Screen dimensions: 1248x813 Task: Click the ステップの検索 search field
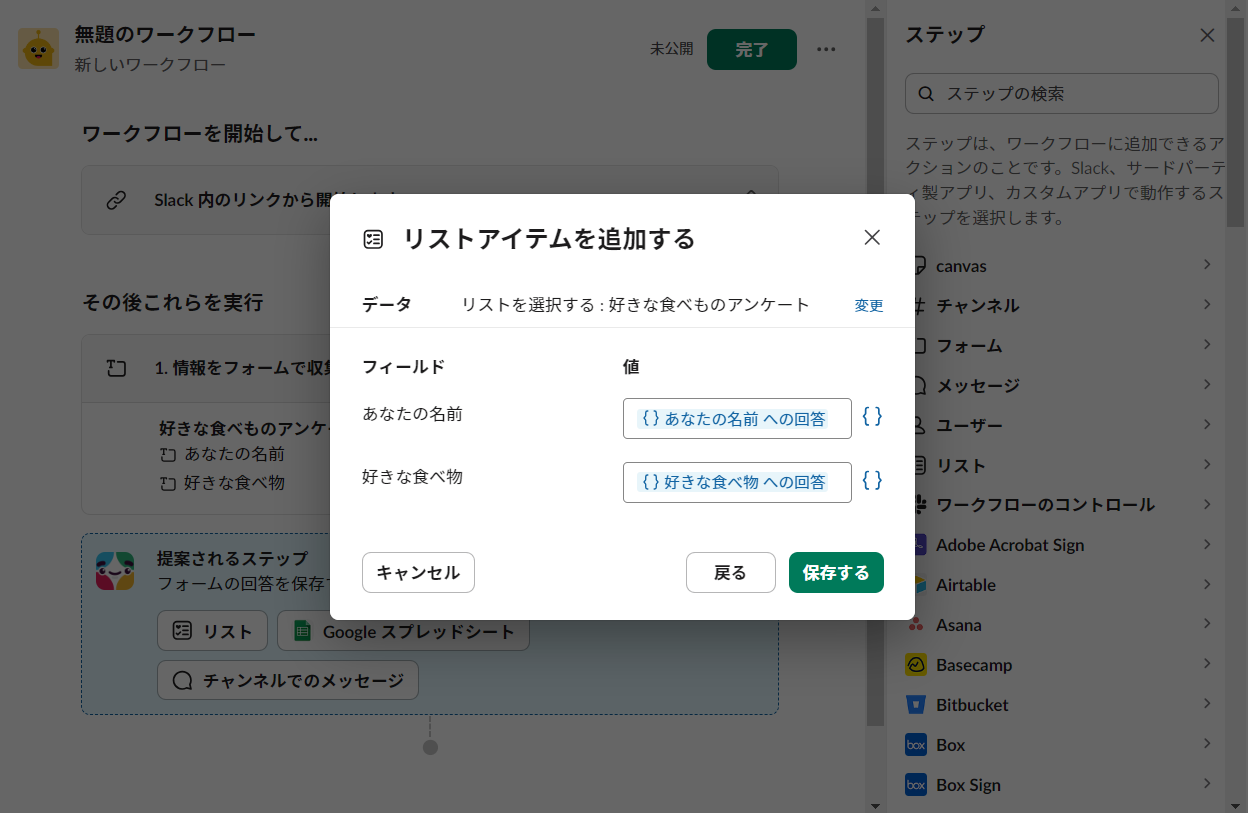[x=1061, y=93]
